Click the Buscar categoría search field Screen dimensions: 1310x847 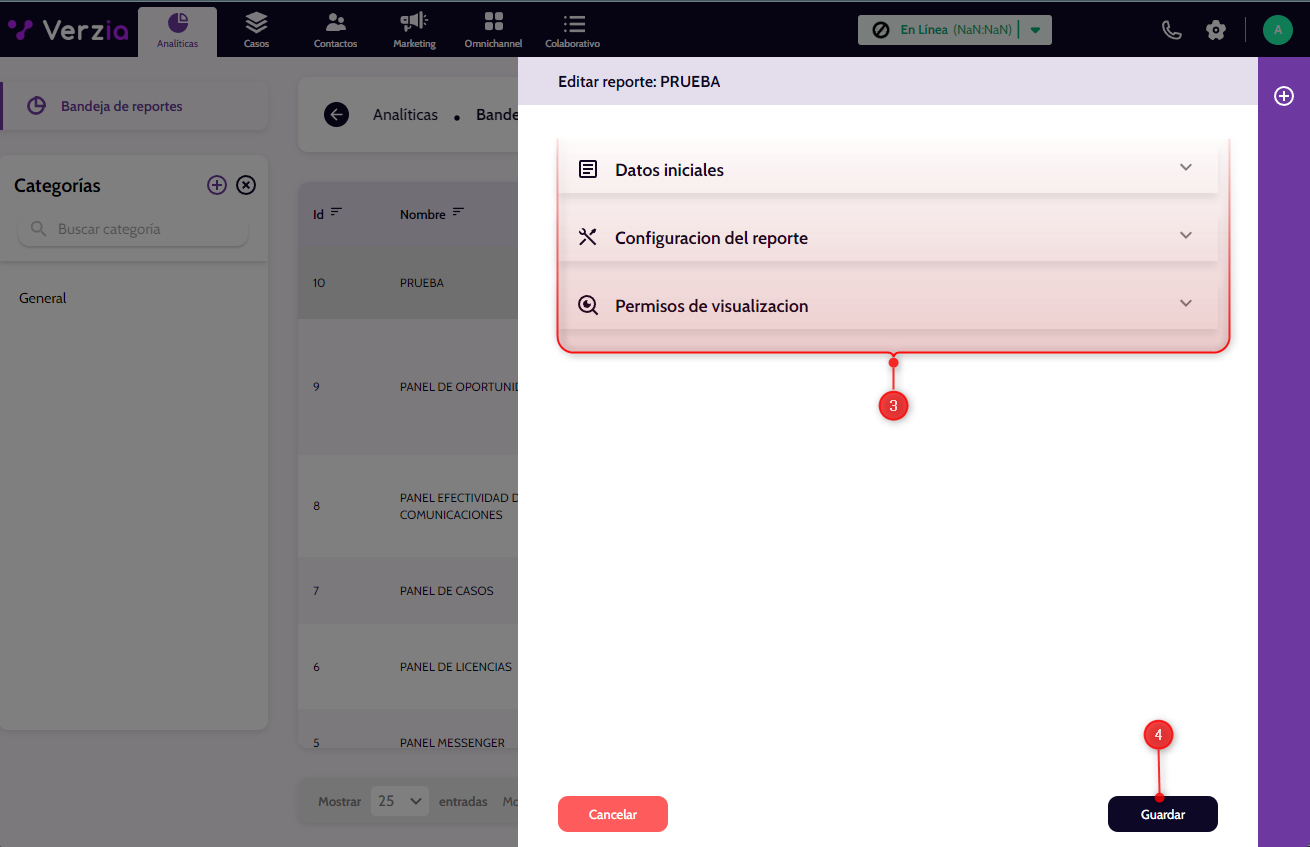tap(140, 229)
